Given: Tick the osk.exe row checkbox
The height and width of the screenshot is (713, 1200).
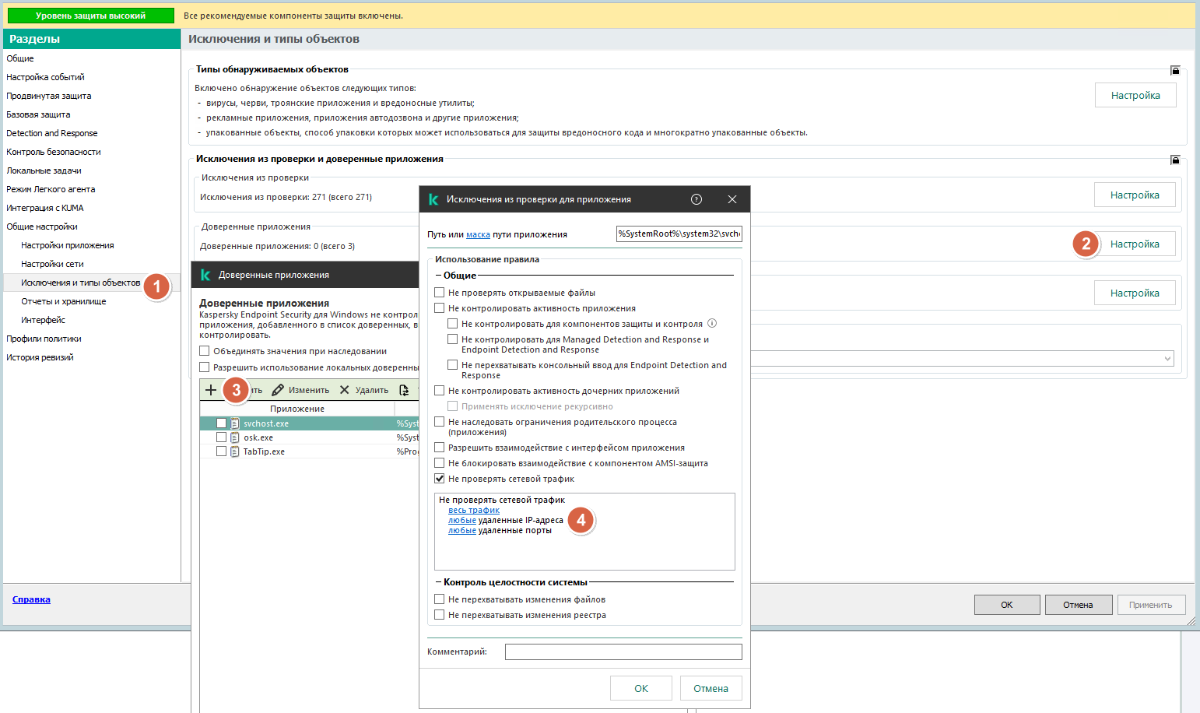Looking at the screenshot, I should pos(221,437).
